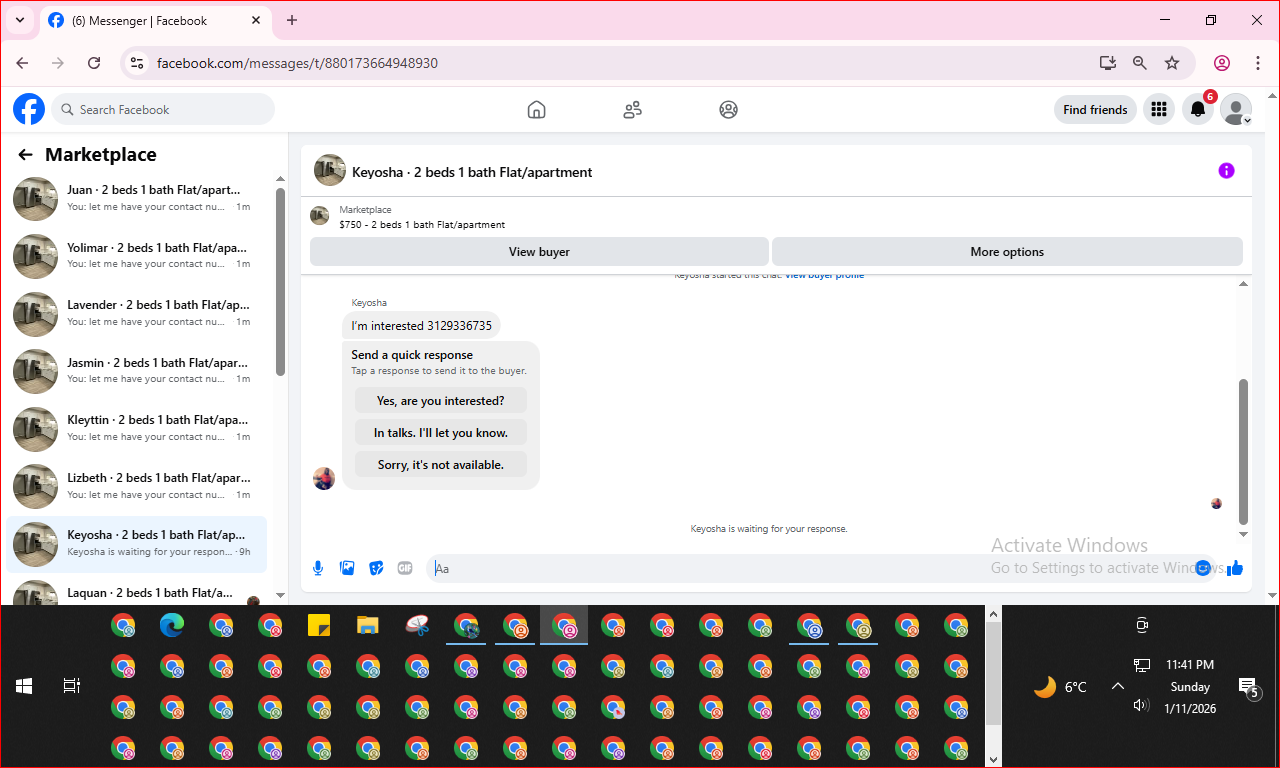
Task: Click the '$750 - 2 beds 1 bath Flat/apartment' listing text
Action: (x=422, y=225)
